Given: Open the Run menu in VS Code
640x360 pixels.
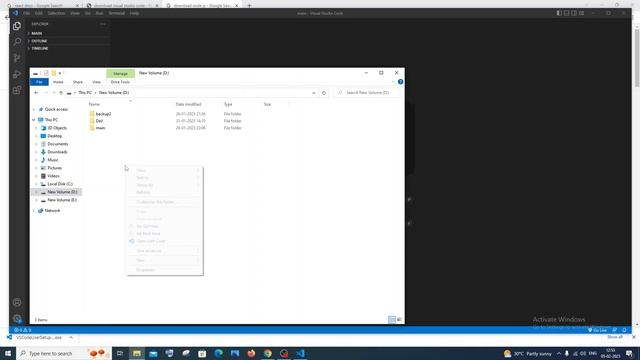Looking at the screenshot, I should tap(99, 13).
